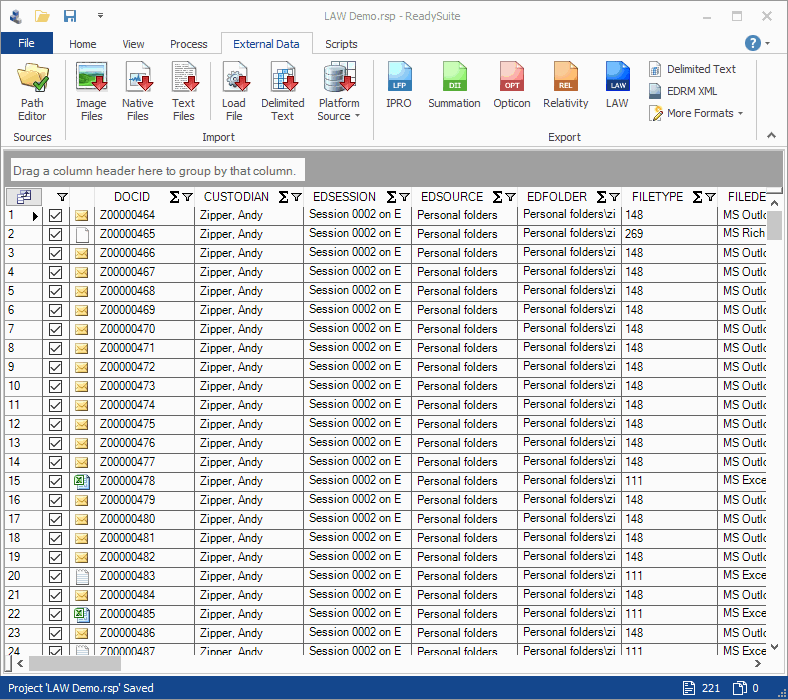Viewport: 788px width, 700px height.
Task: Open the File menu
Action: point(26,43)
